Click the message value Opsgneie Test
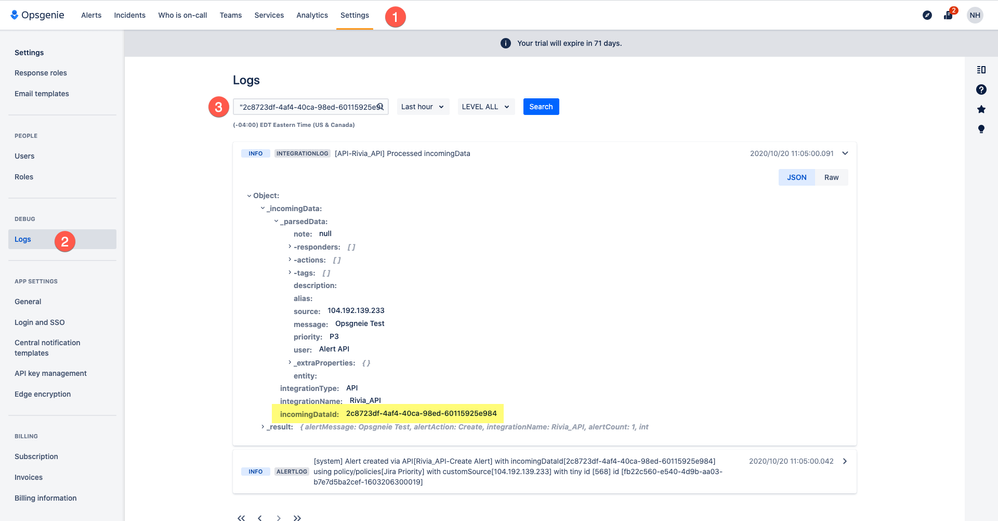This screenshot has height=521, width=998. pos(360,324)
